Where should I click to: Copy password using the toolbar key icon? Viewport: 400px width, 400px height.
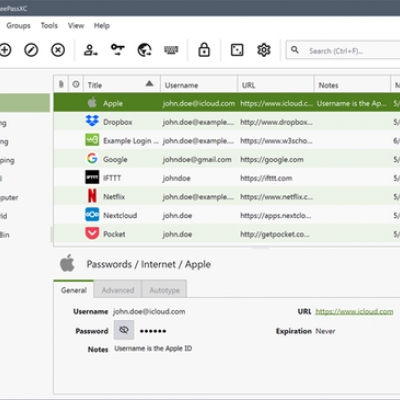tap(118, 50)
